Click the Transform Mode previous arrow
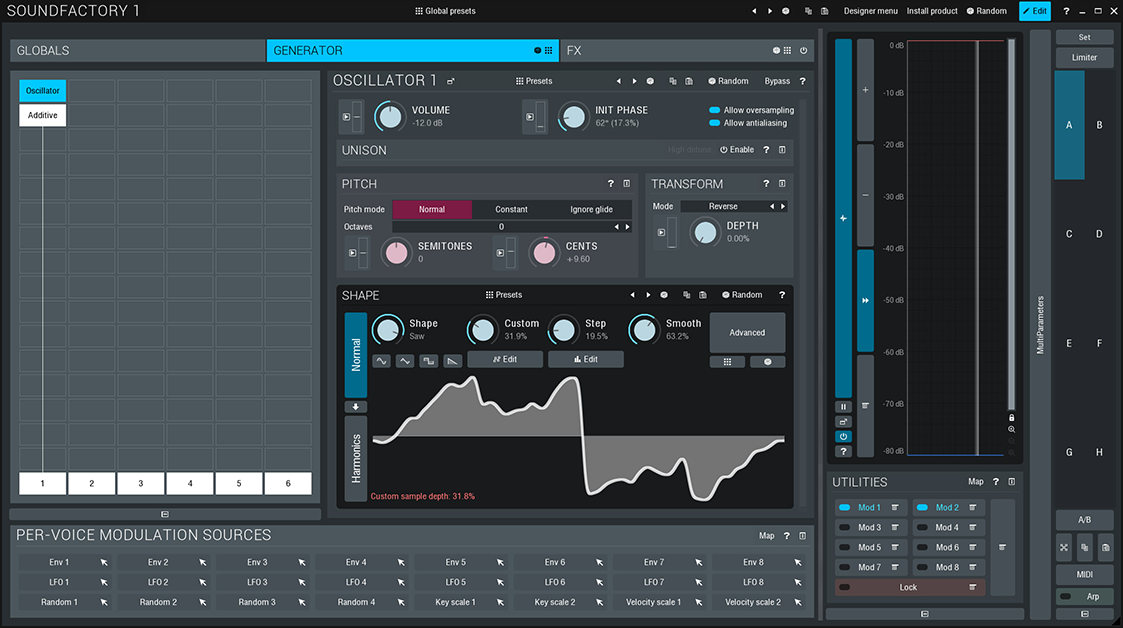1123x628 pixels. (771, 206)
